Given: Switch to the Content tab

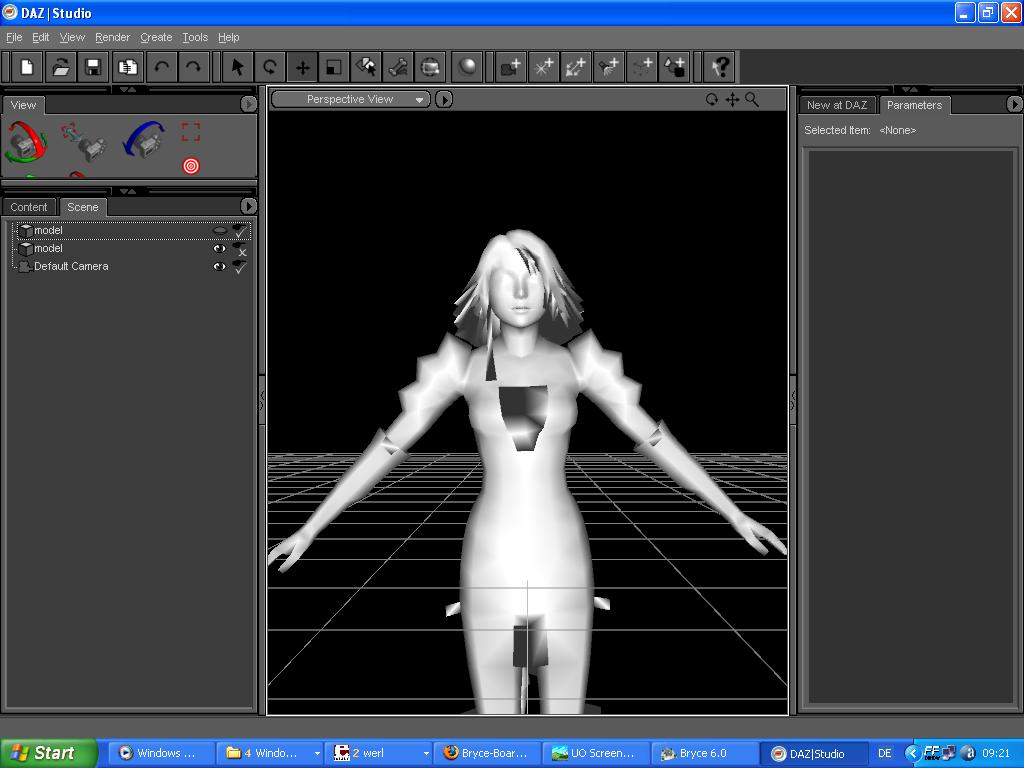Looking at the screenshot, I should [29, 207].
